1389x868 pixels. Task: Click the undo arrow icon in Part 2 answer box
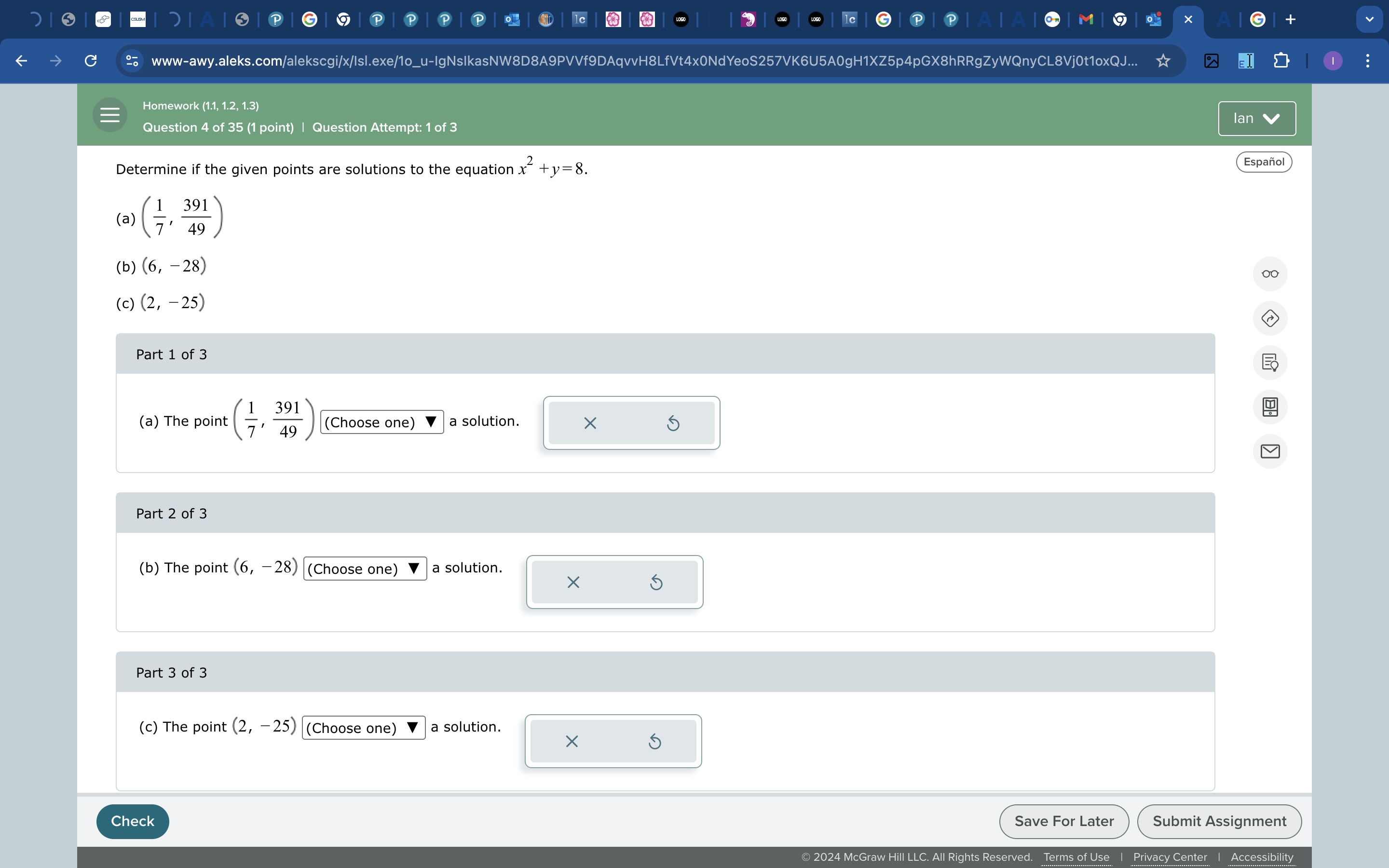pos(656,582)
